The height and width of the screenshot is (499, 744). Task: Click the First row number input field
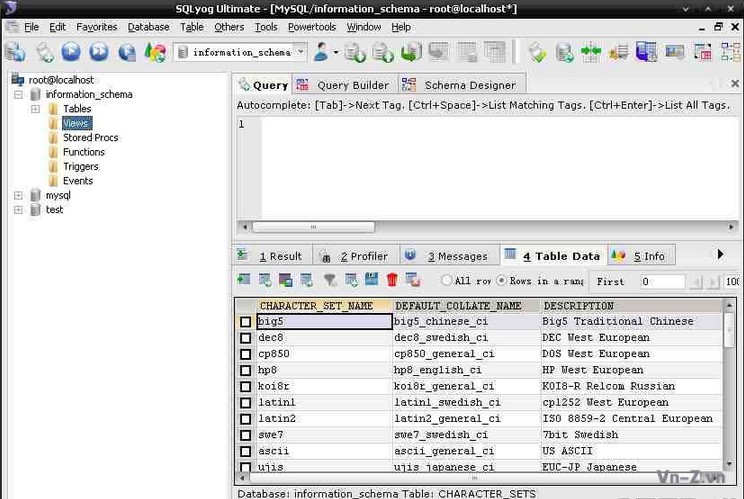pyautogui.click(x=662, y=282)
